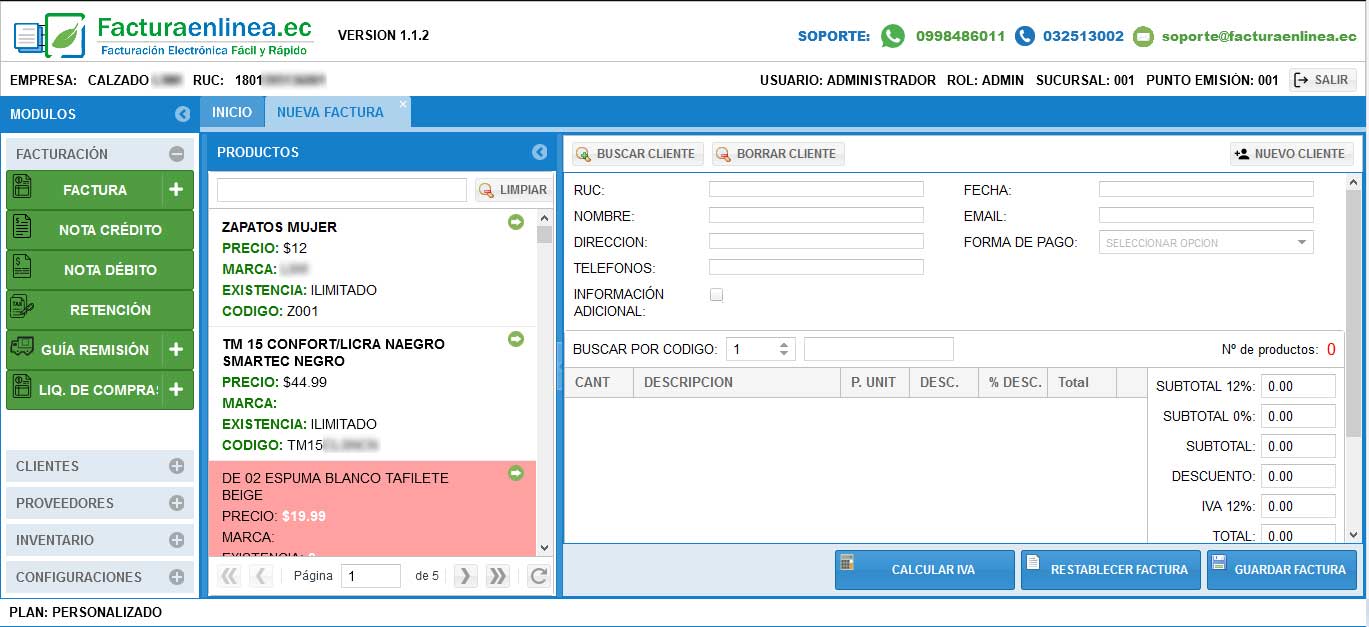Expand the INVENTARIO module section
Image resolution: width=1369 pixels, height=627 pixels.
point(177,540)
